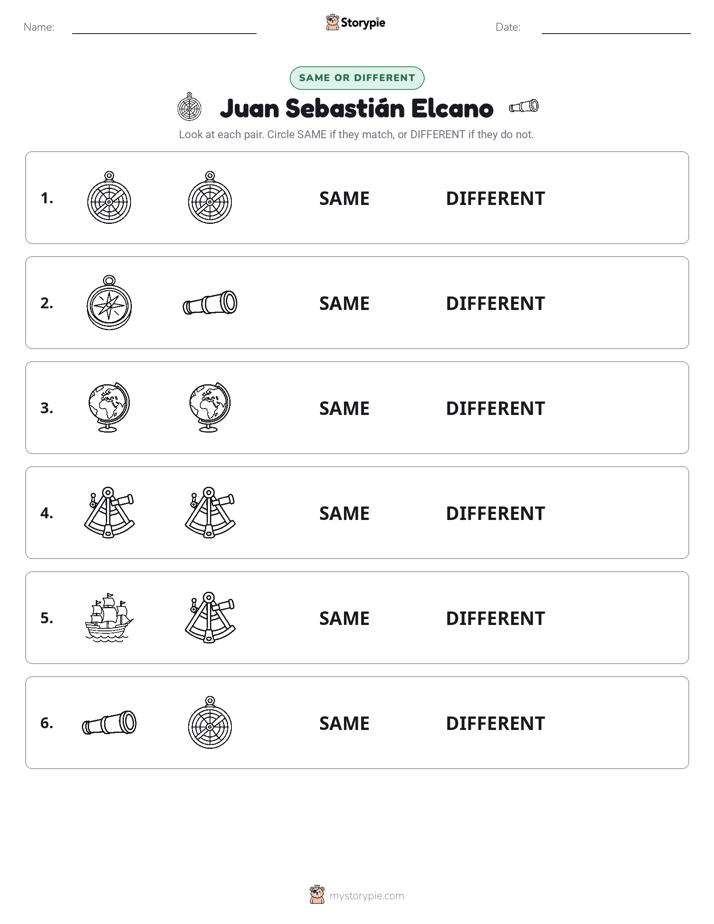
Task: Click the telescope icon in row 6
Action: point(109,722)
